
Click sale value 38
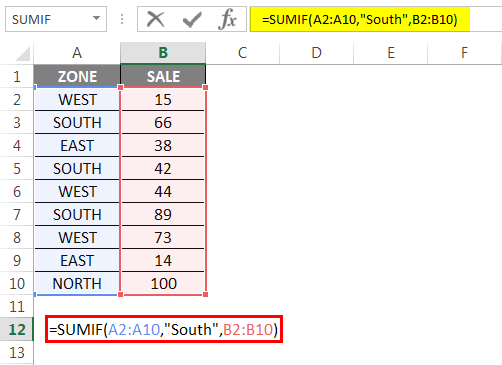coord(163,145)
